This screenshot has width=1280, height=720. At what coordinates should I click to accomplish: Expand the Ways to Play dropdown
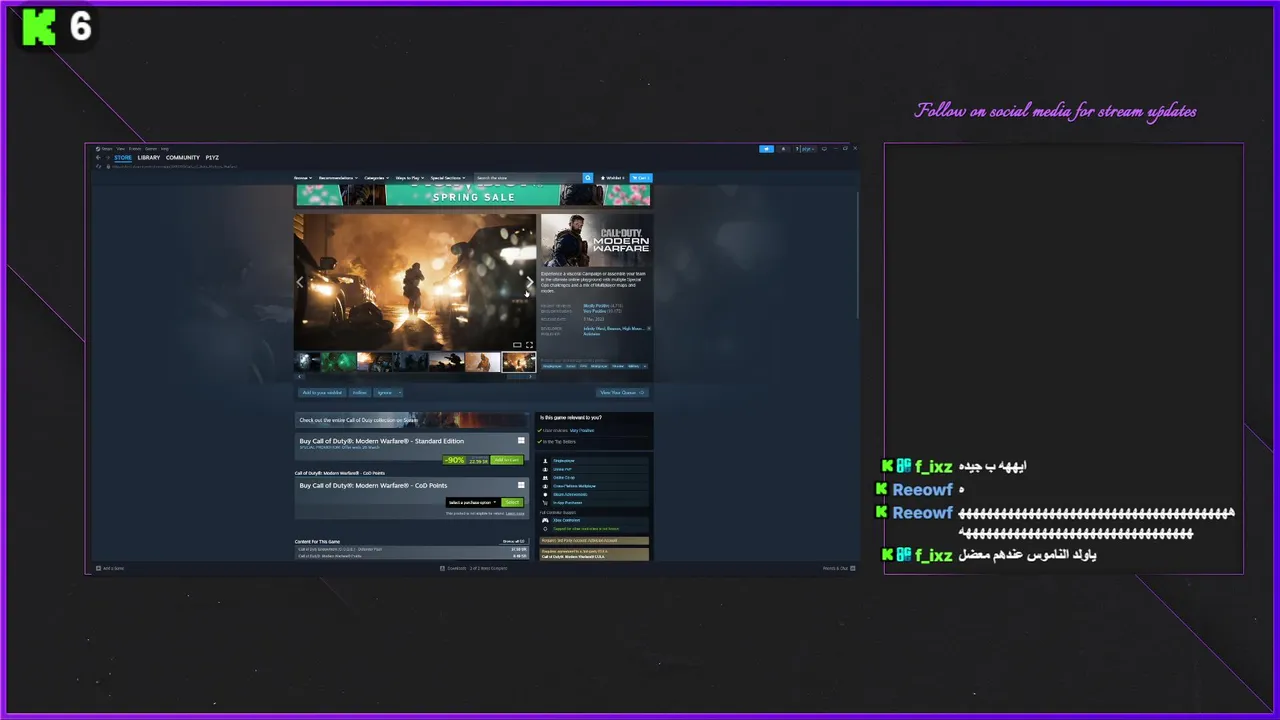coord(410,178)
